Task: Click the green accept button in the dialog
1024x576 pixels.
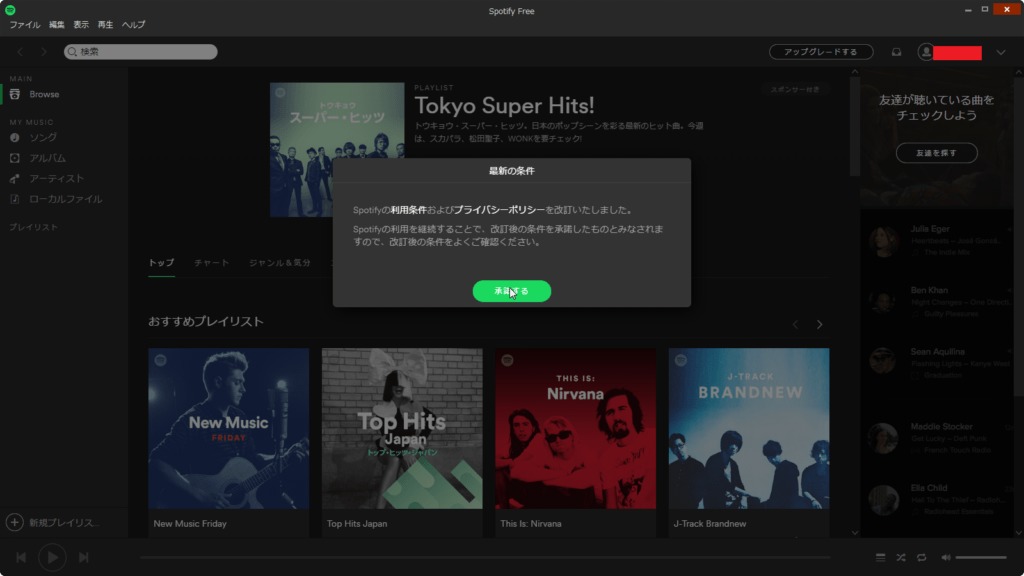Action: (x=511, y=291)
